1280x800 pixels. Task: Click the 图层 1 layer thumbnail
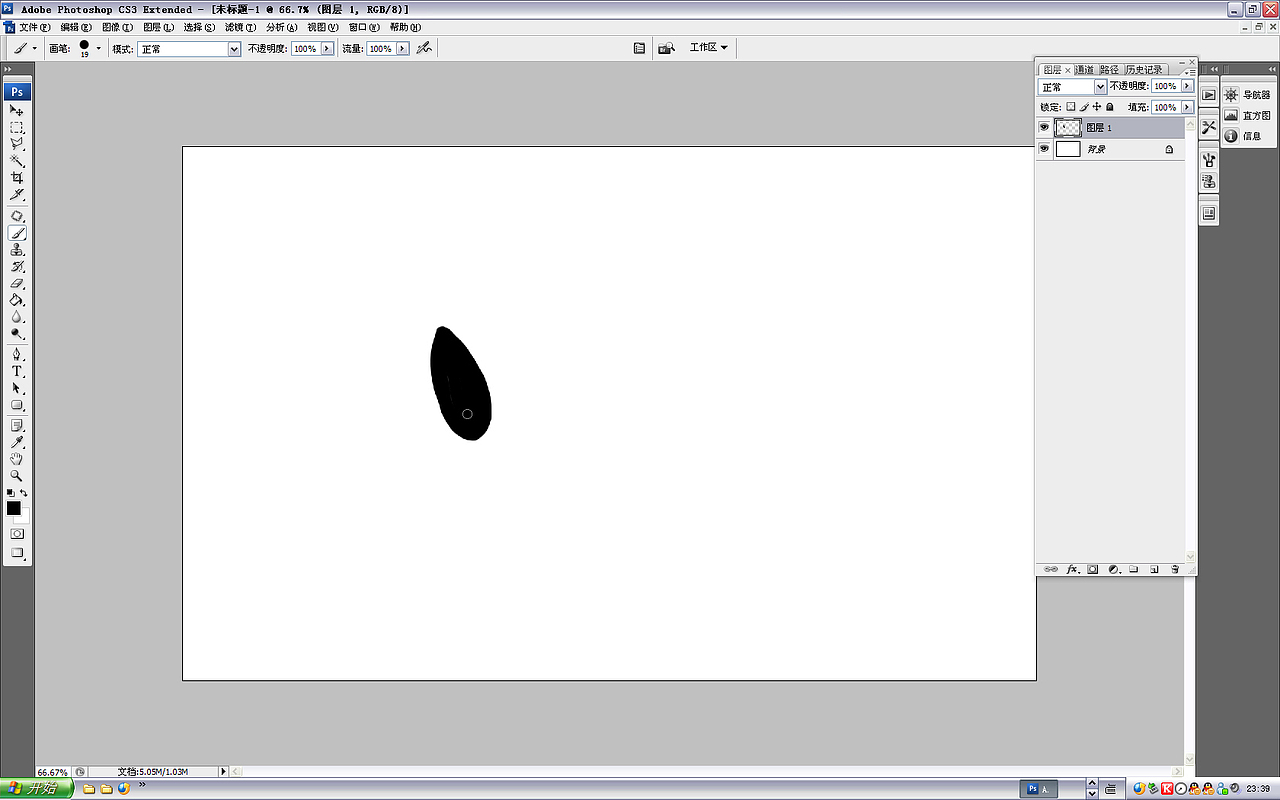(1068, 128)
